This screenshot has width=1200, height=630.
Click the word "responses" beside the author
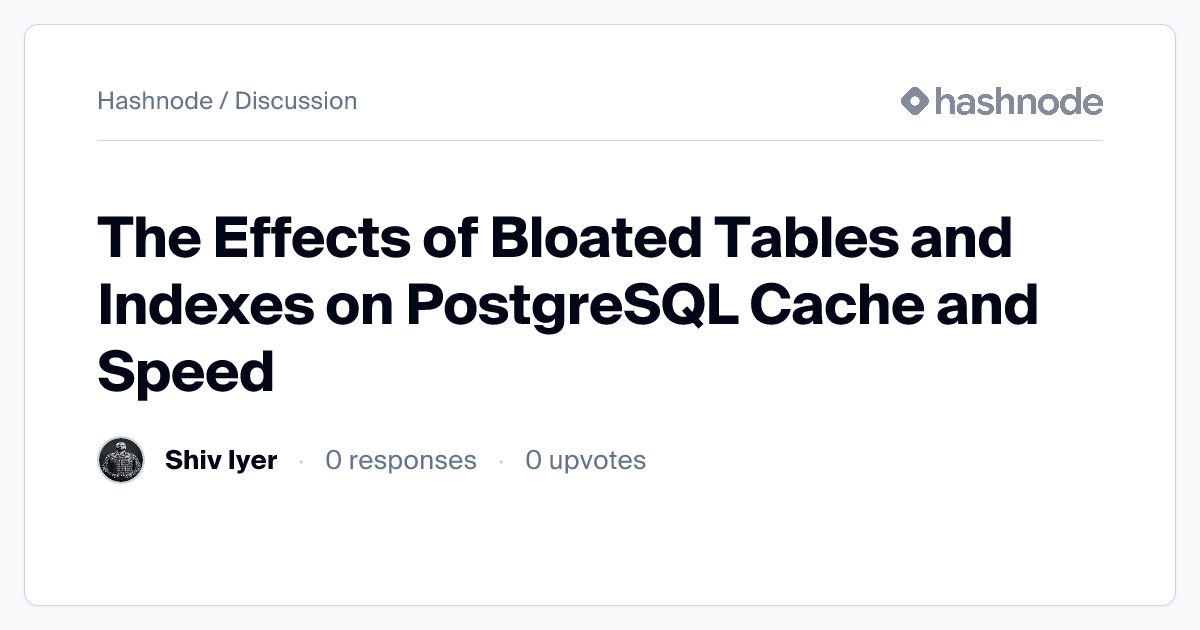tap(412, 460)
